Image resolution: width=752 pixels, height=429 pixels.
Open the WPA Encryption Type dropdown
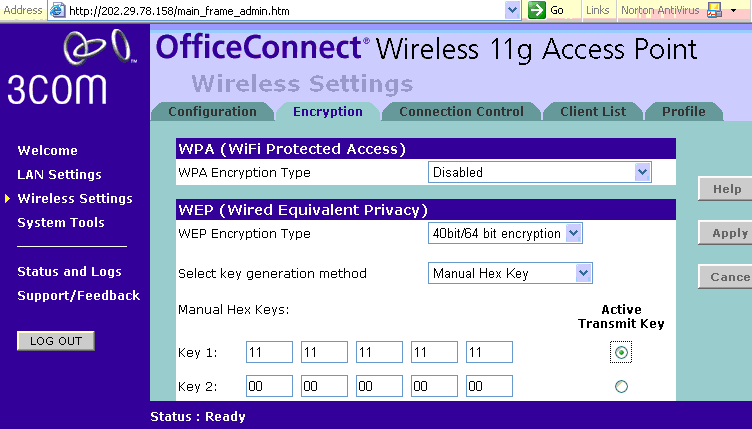(x=642, y=172)
